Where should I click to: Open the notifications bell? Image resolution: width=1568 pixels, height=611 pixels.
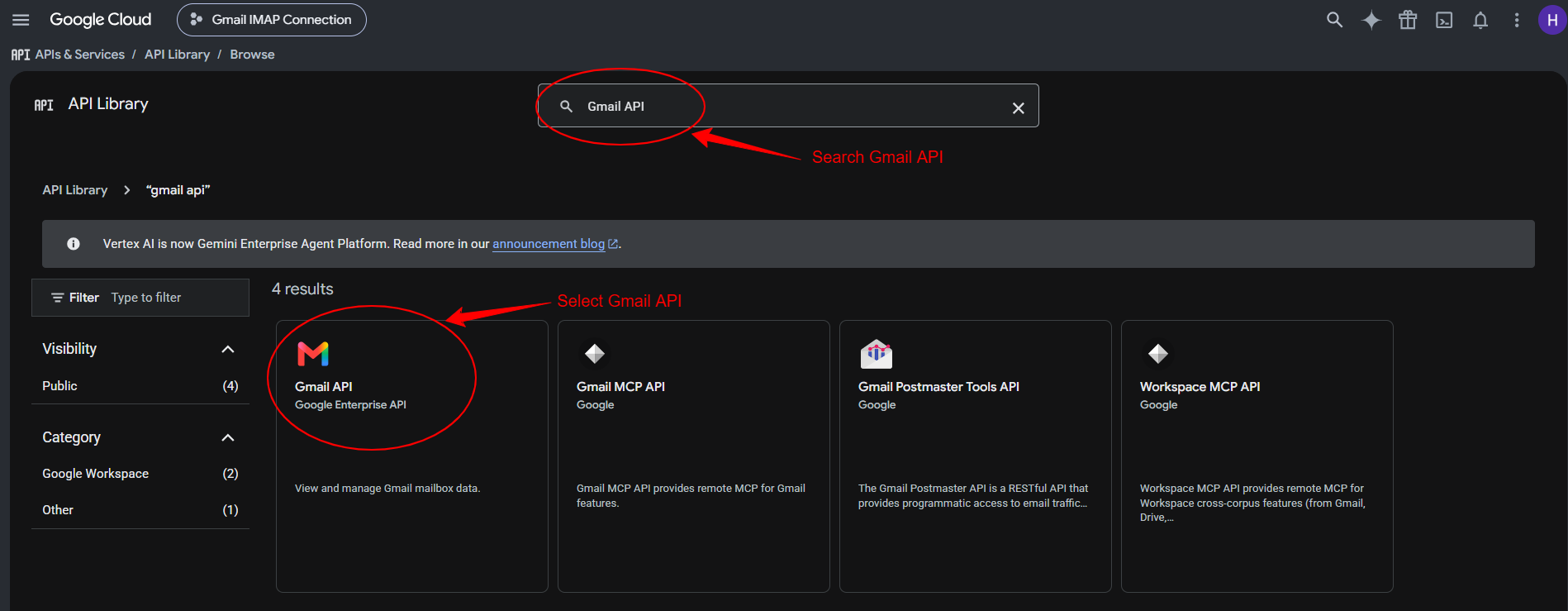click(x=1480, y=20)
